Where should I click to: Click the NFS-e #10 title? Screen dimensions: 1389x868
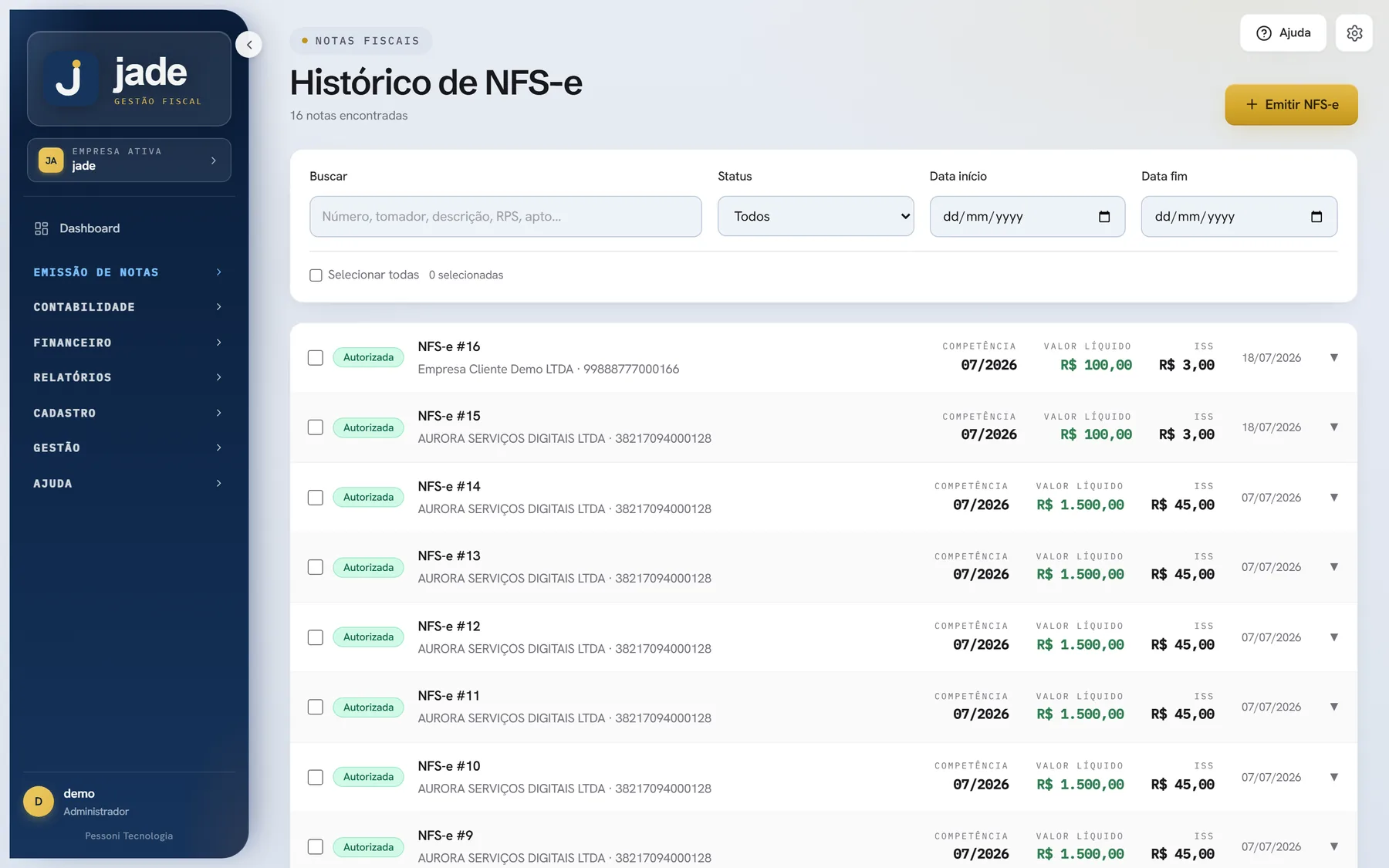(449, 765)
